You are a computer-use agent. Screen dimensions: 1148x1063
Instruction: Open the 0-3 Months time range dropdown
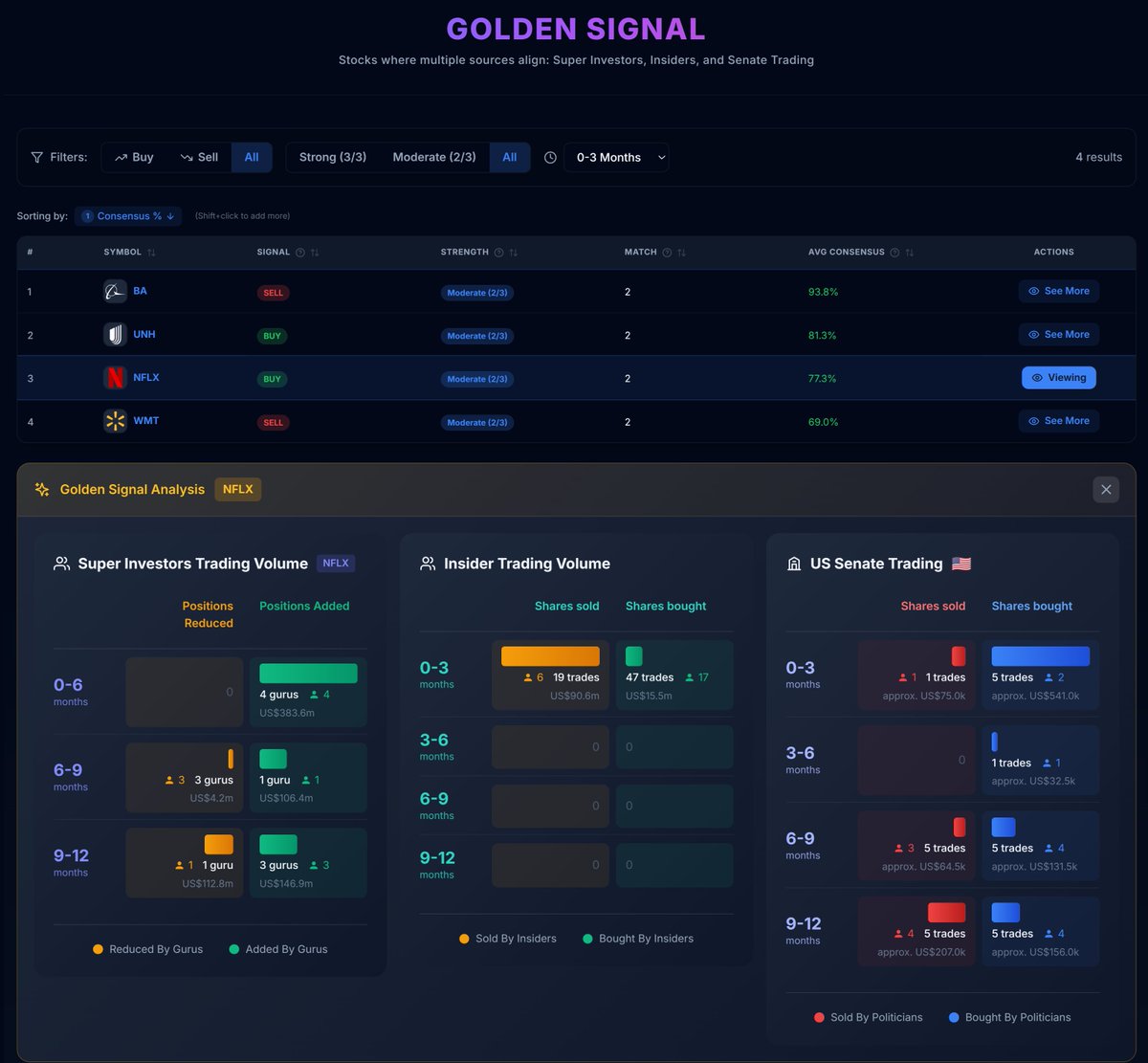[x=616, y=157]
